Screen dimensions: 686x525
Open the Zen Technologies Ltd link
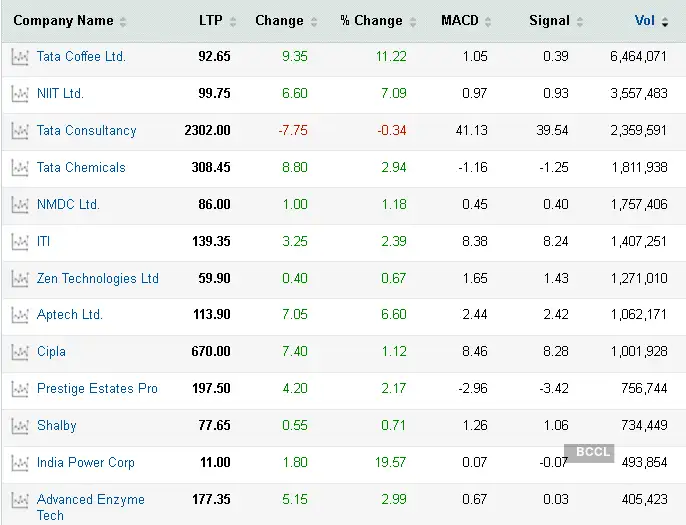pos(98,279)
